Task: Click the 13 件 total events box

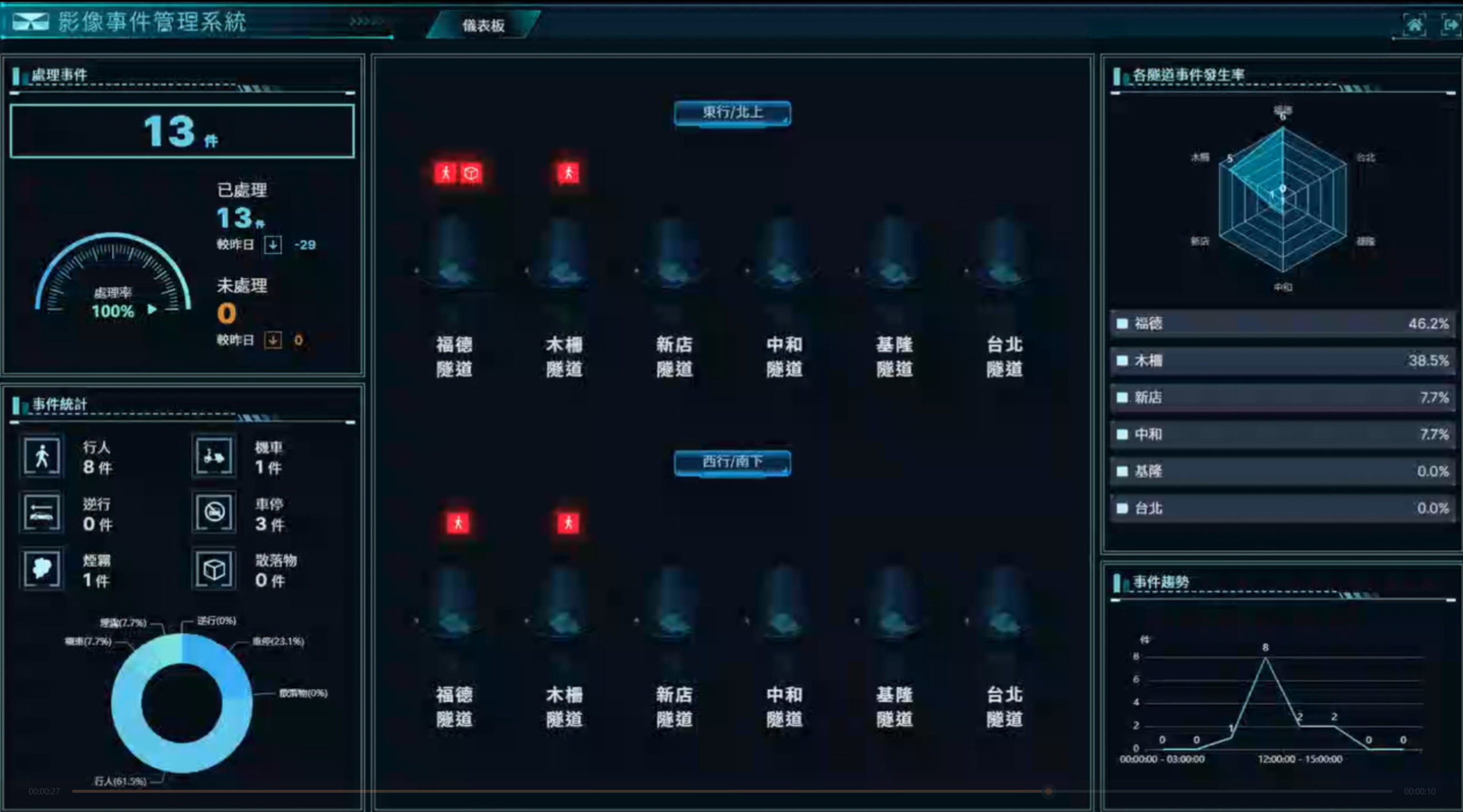Action: click(182, 131)
